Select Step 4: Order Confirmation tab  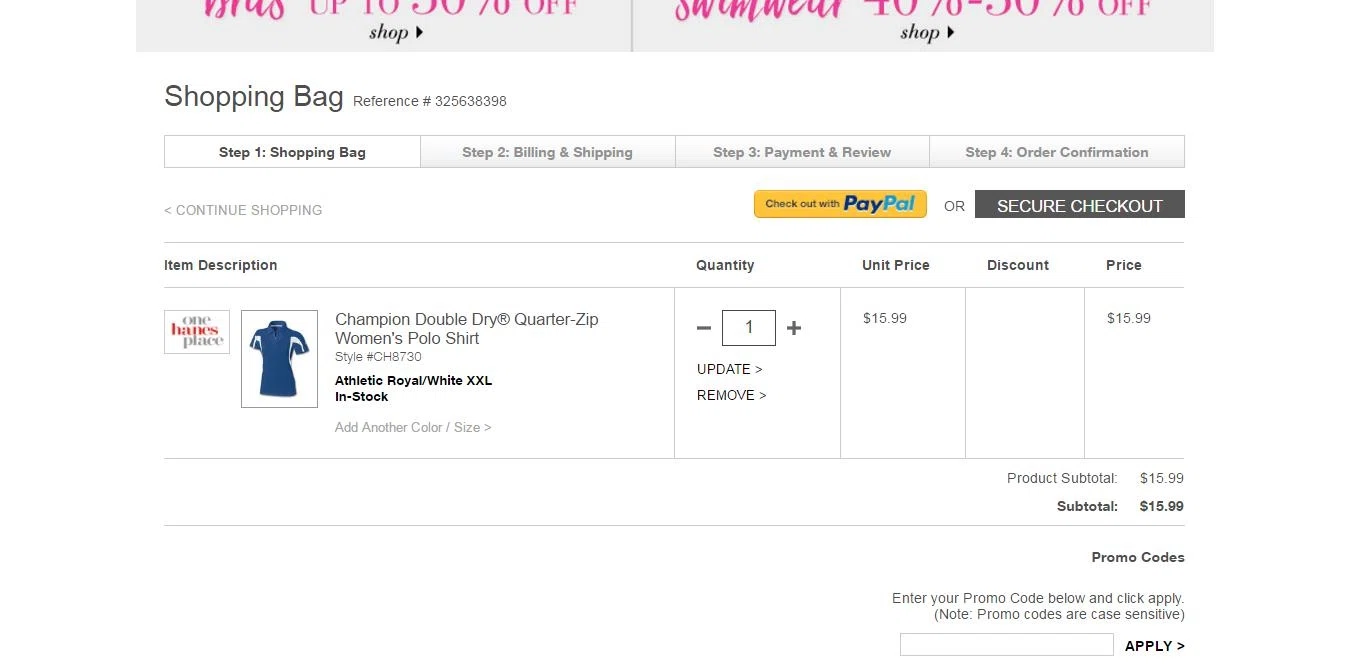click(x=1057, y=152)
